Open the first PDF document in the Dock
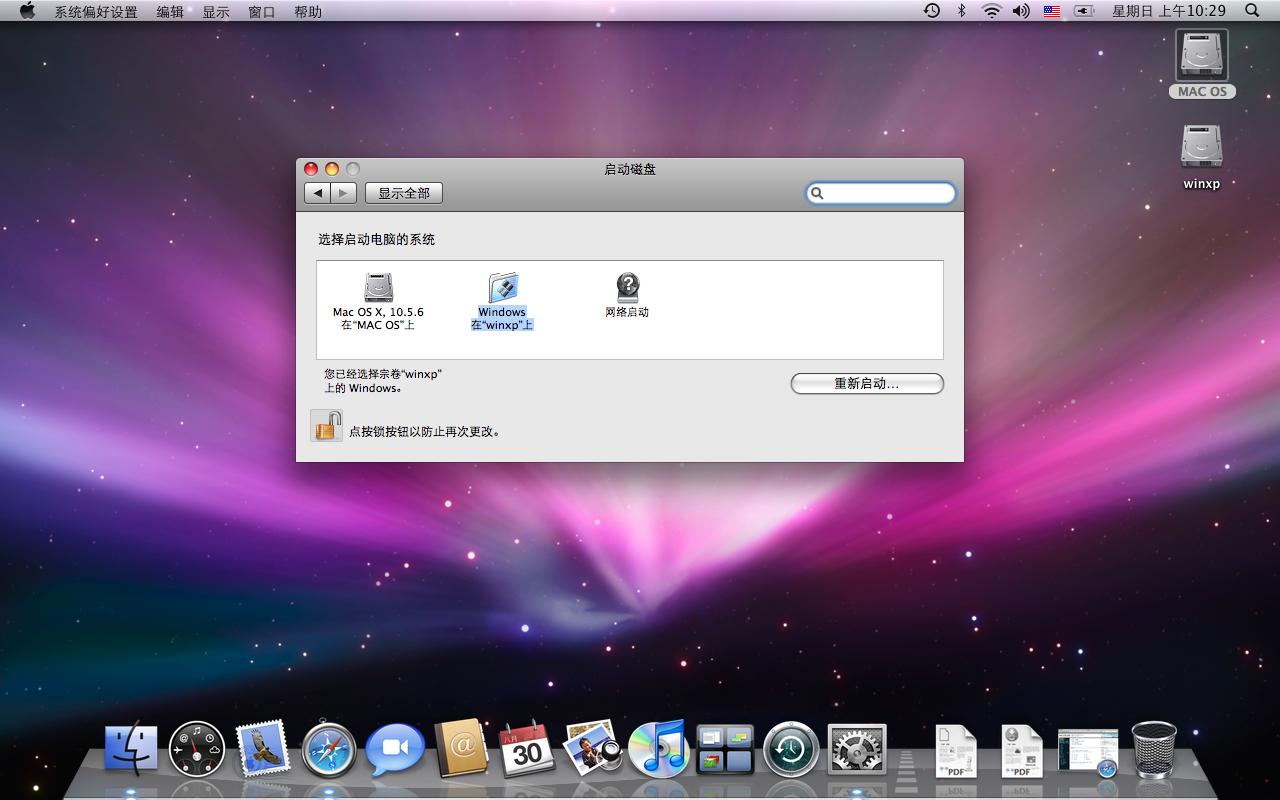This screenshot has height=800, width=1280. pos(956,750)
